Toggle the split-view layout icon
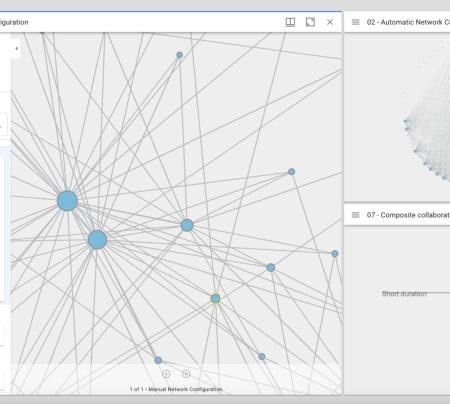 tap(290, 22)
